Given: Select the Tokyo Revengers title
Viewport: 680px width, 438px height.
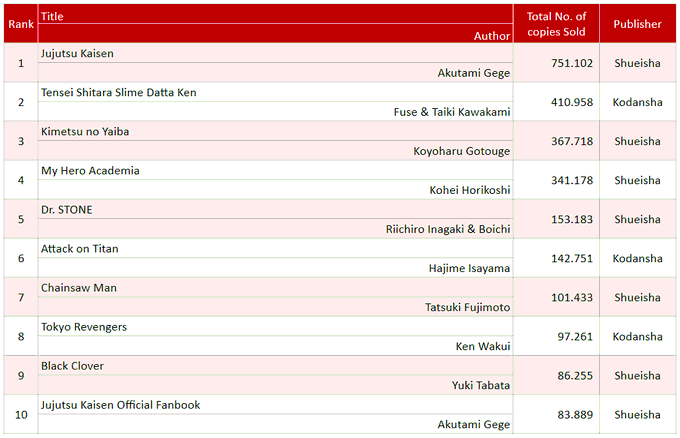Looking at the screenshot, I should pyautogui.click(x=84, y=327).
